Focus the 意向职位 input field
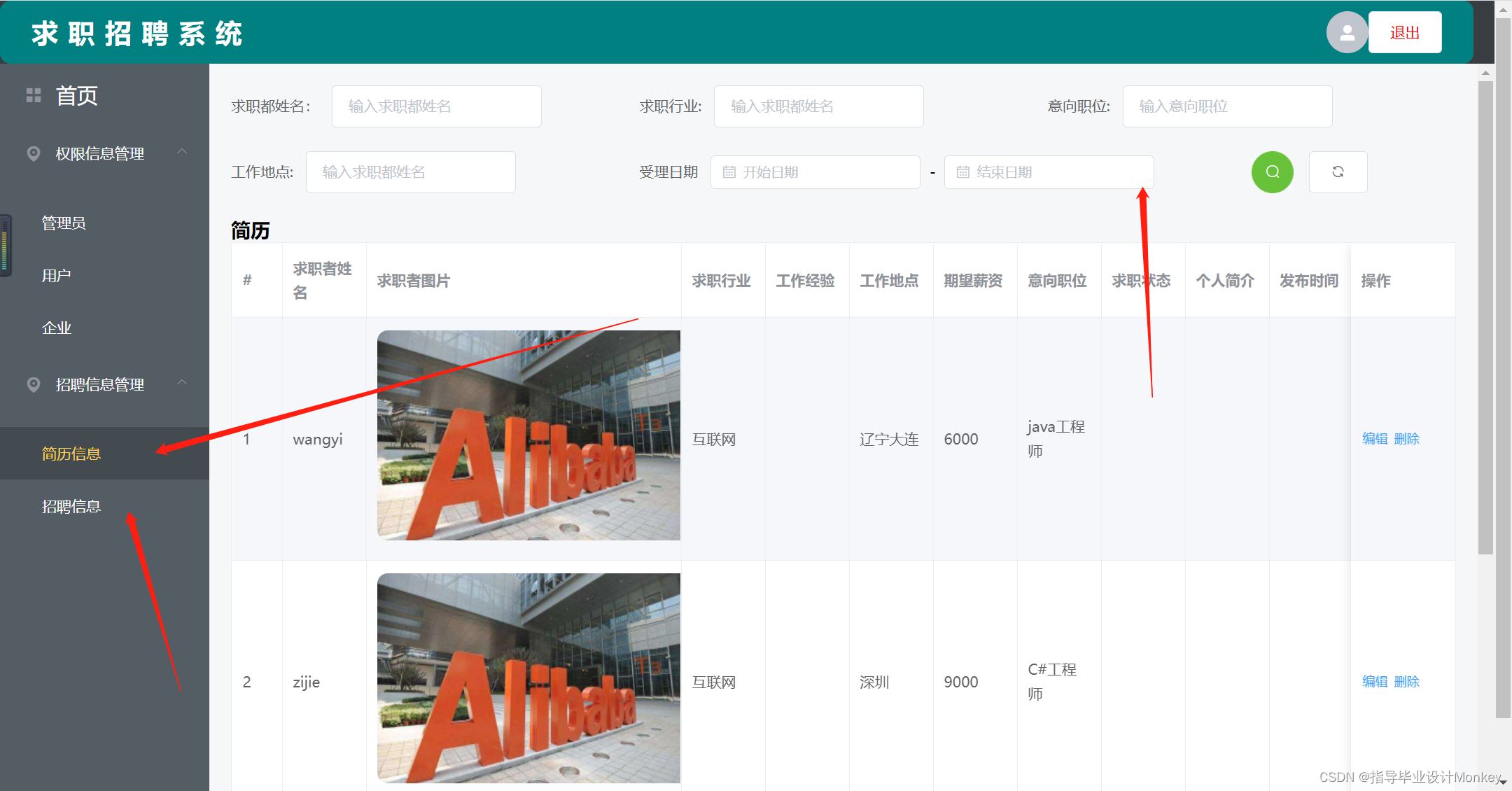 [1227, 106]
